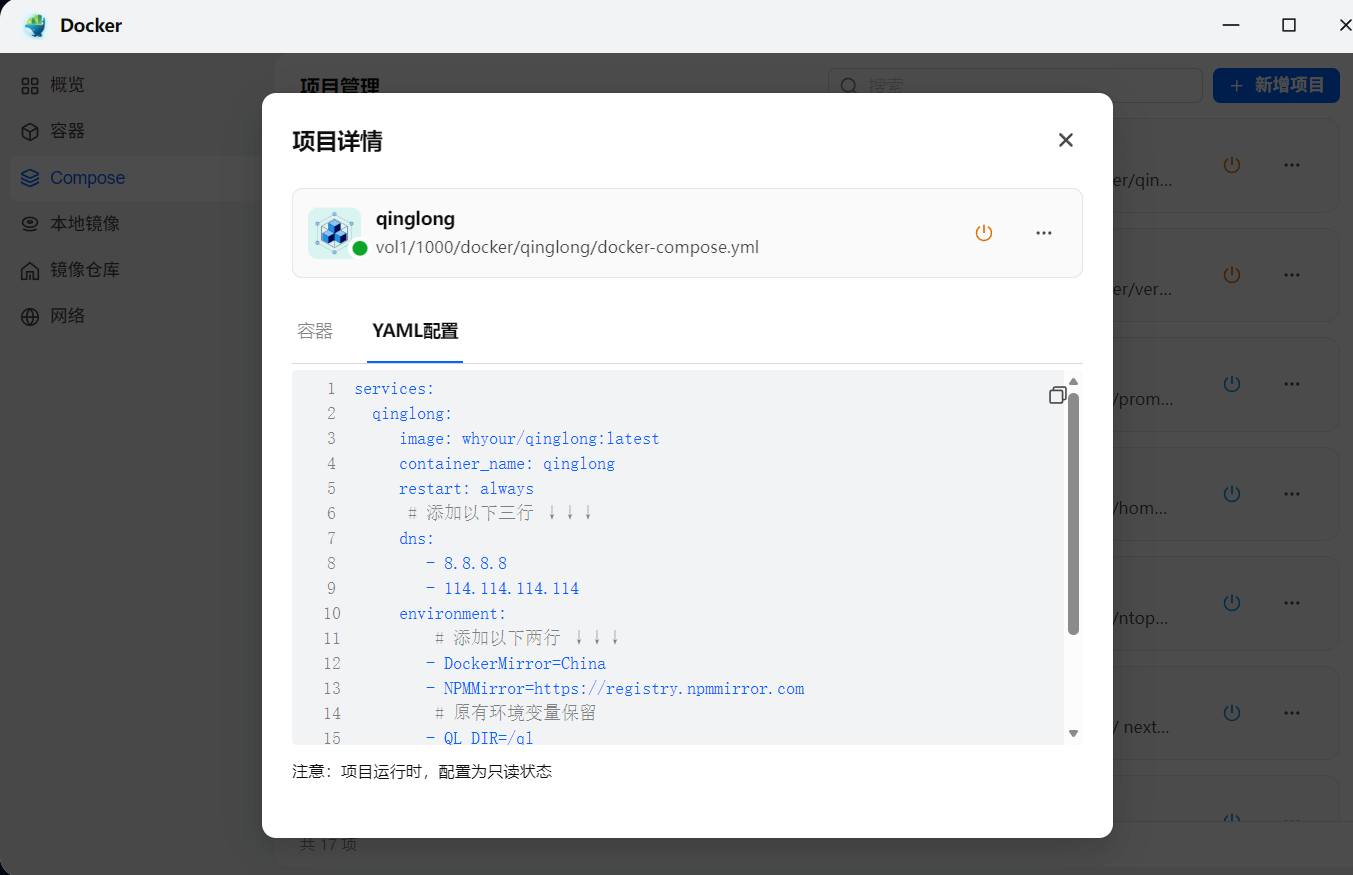Focus the 搜索 search field

[x=1015, y=85]
